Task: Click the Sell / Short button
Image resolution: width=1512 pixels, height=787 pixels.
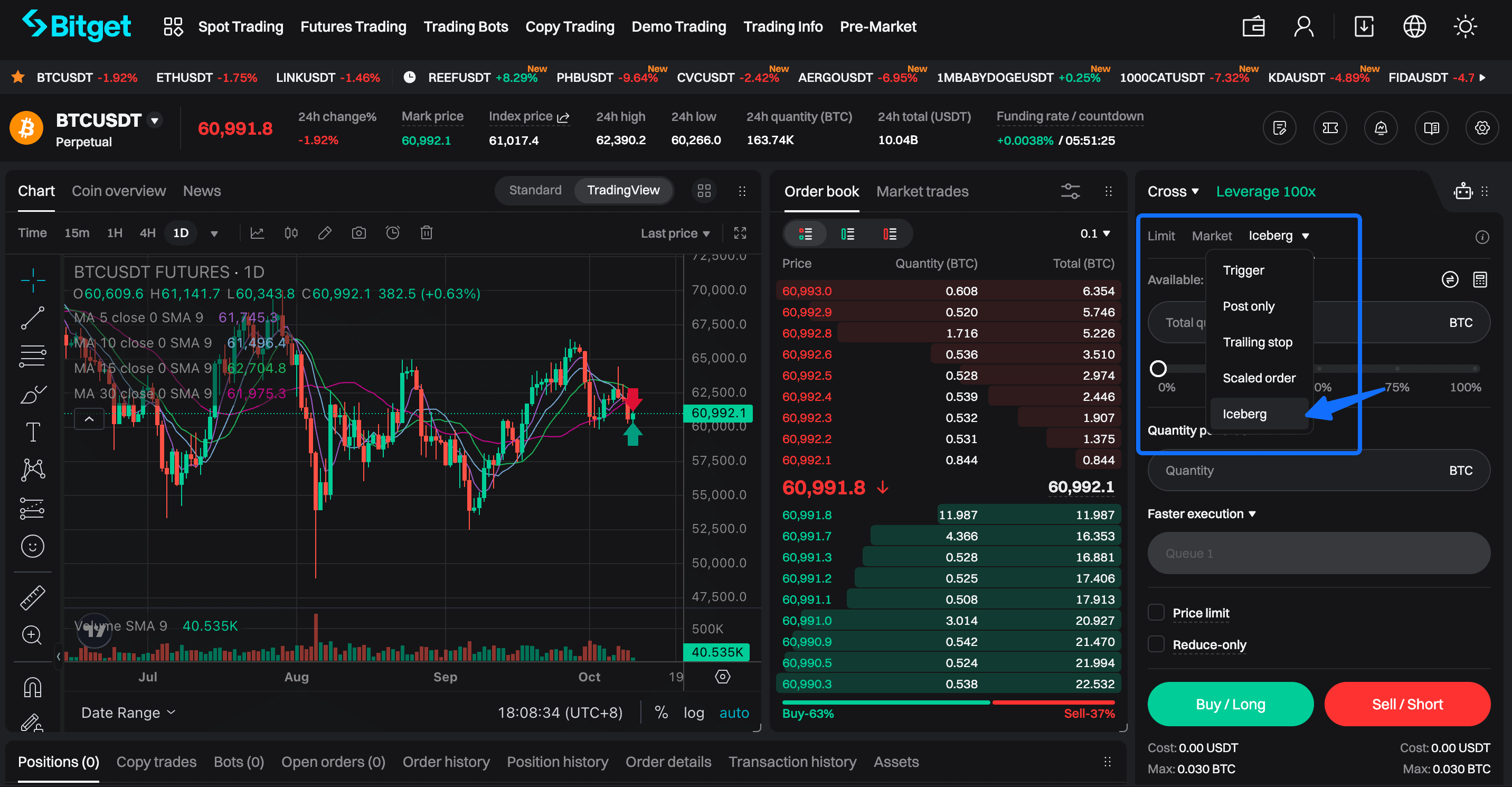Action: point(1407,704)
